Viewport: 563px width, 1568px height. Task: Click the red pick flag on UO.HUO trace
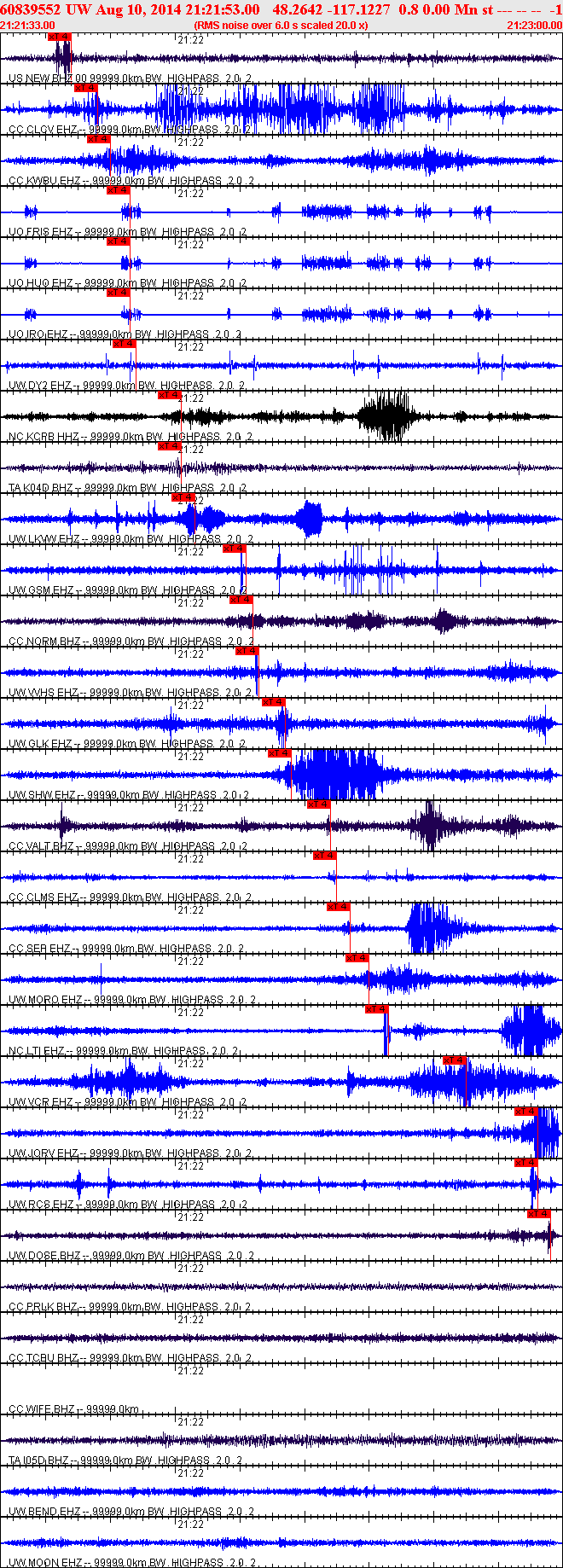(118, 241)
